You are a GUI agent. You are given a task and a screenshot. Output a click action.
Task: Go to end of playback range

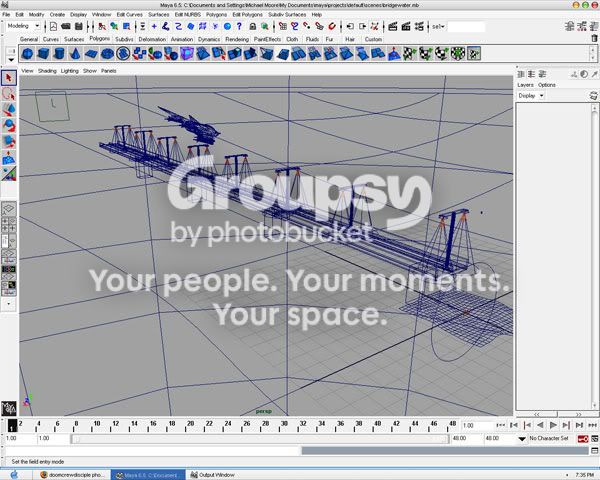click(x=592, y=425)
